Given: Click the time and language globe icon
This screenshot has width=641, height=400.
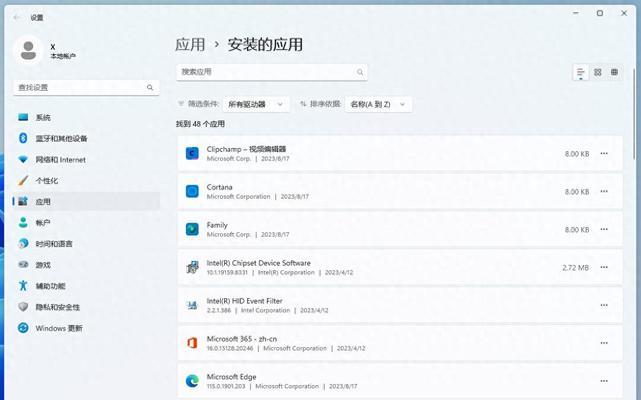Looking at the screenshot, I should [23, 244].
